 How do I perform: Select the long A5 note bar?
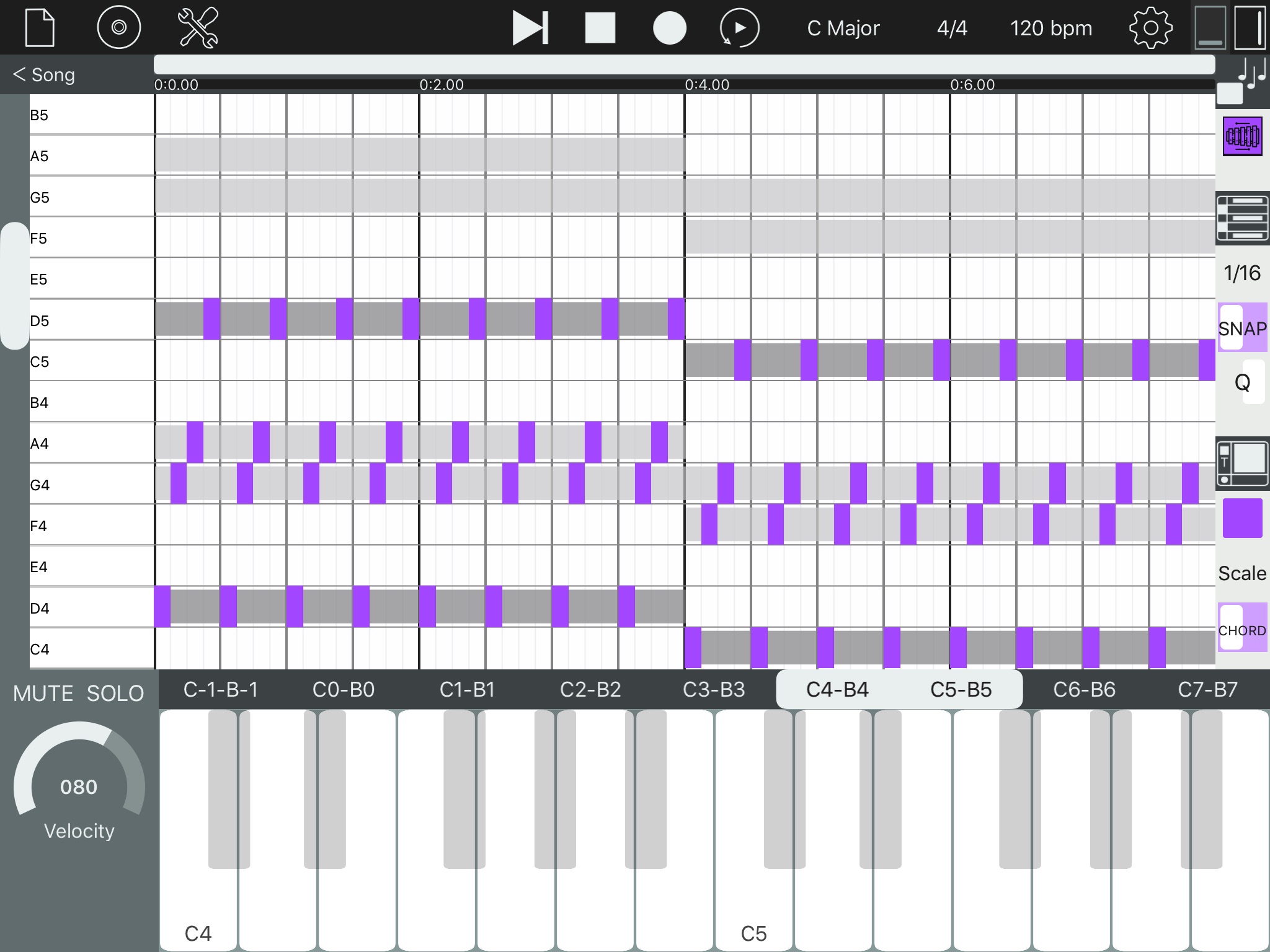click(x=420, y=154)
